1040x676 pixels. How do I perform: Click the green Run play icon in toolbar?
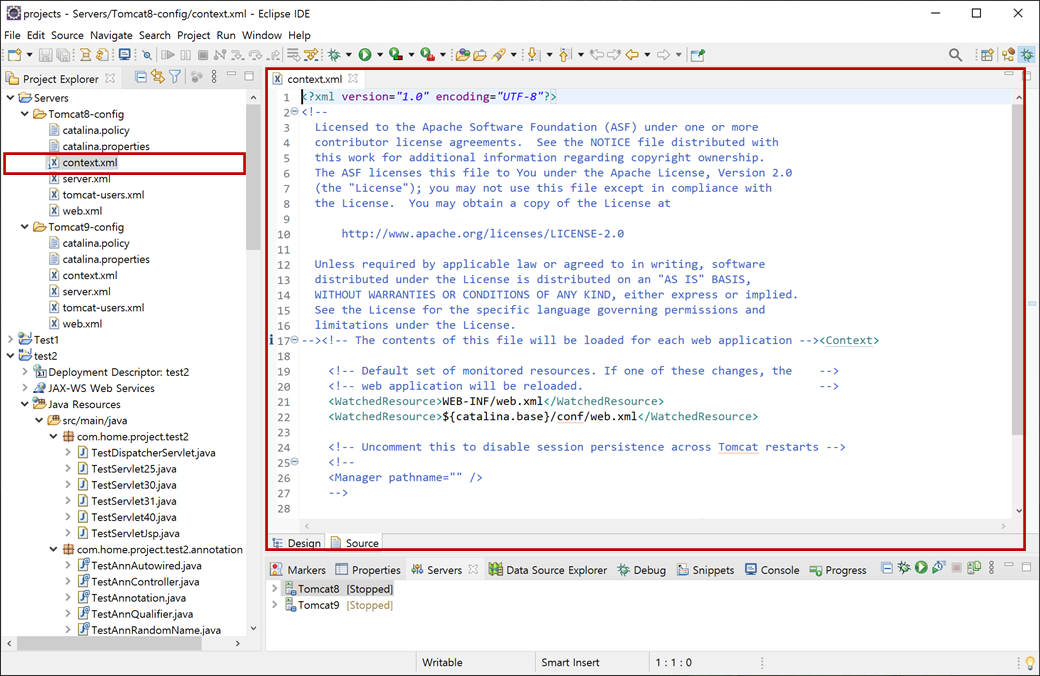click(365, 55)
